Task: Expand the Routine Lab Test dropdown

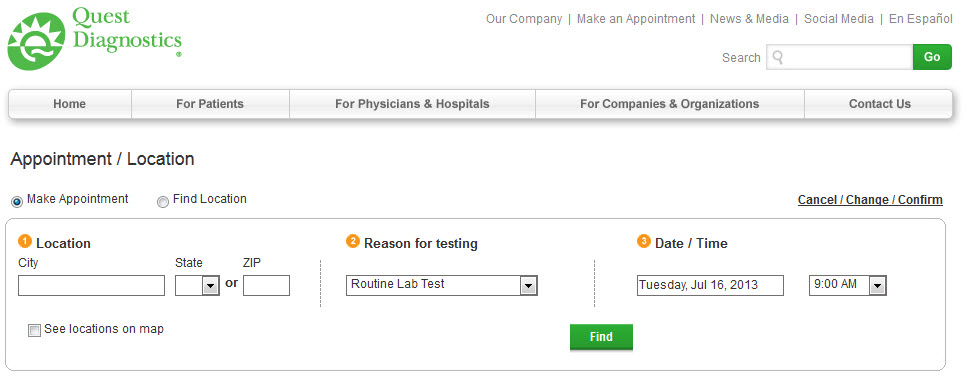Action: coord(442,285)
